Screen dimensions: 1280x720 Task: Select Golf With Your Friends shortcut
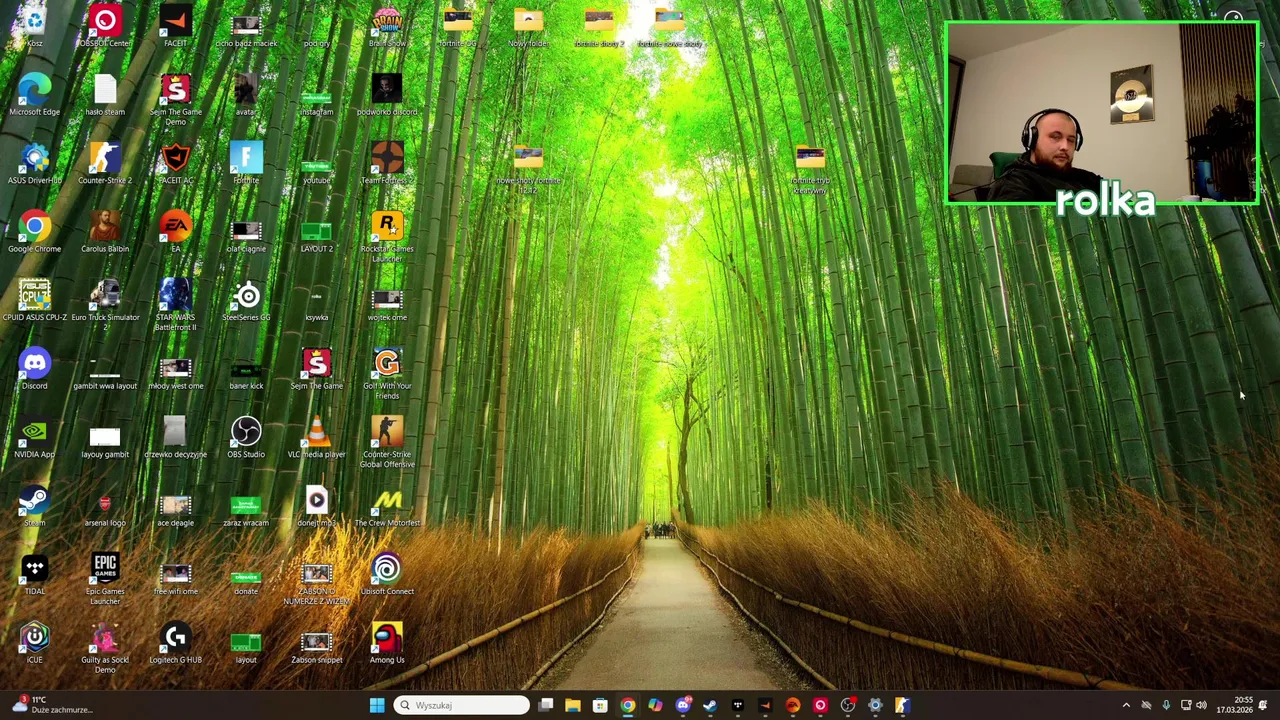tap(387, 374)
